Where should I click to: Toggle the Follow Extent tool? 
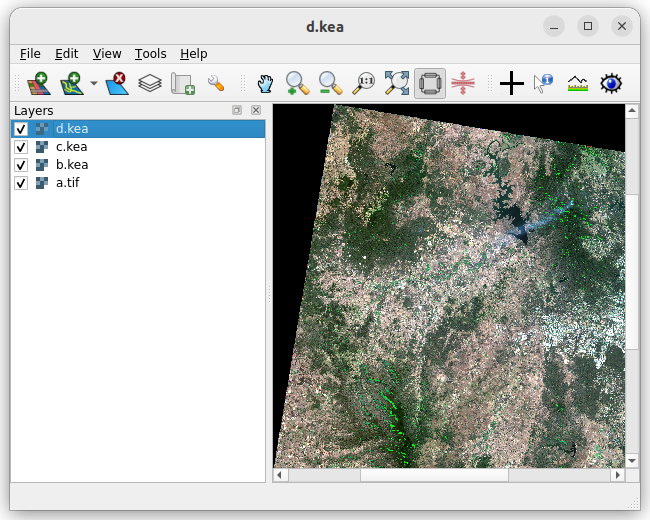(x=430, y=83)
